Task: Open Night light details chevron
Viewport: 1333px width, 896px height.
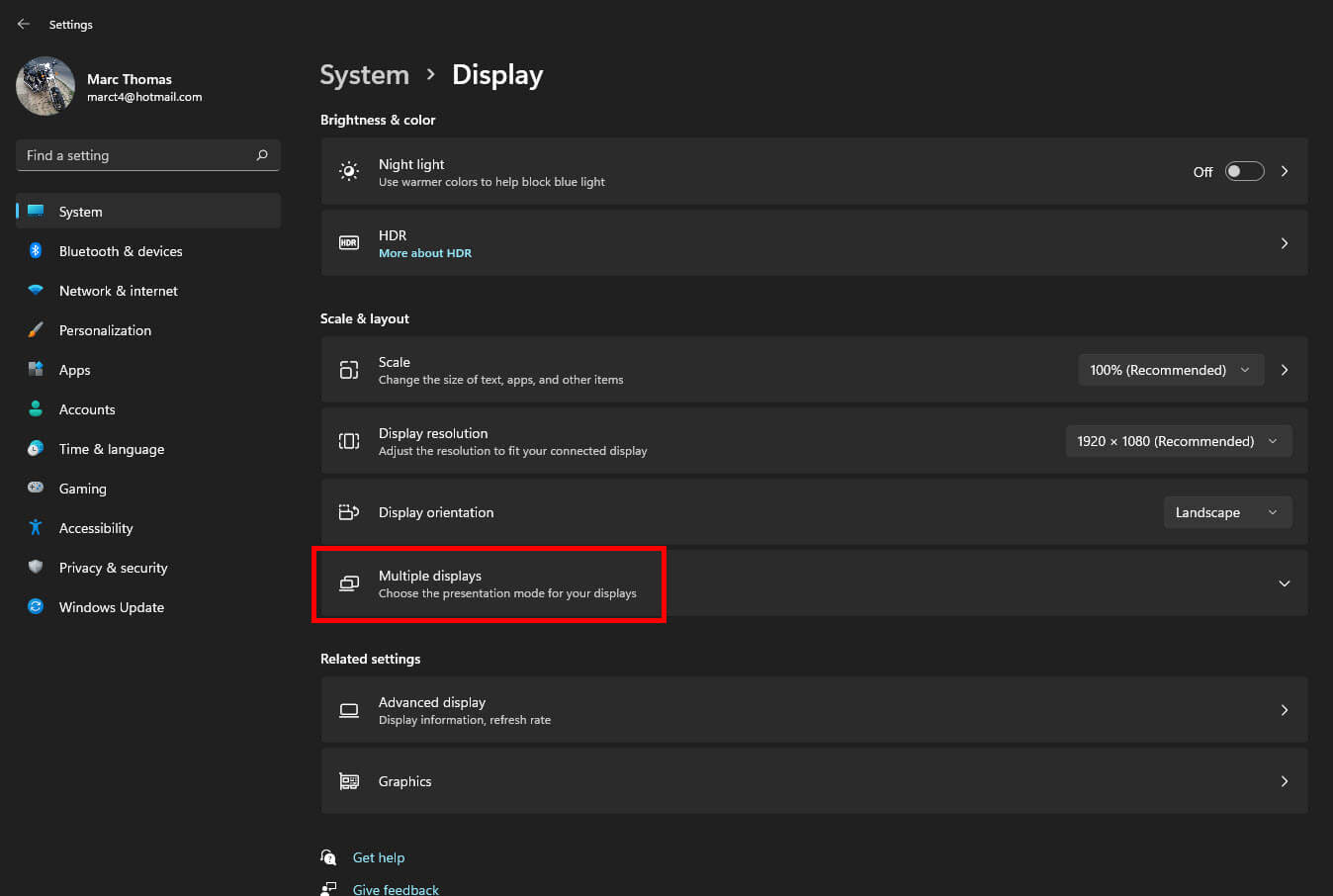Action: coord(1285,171)
